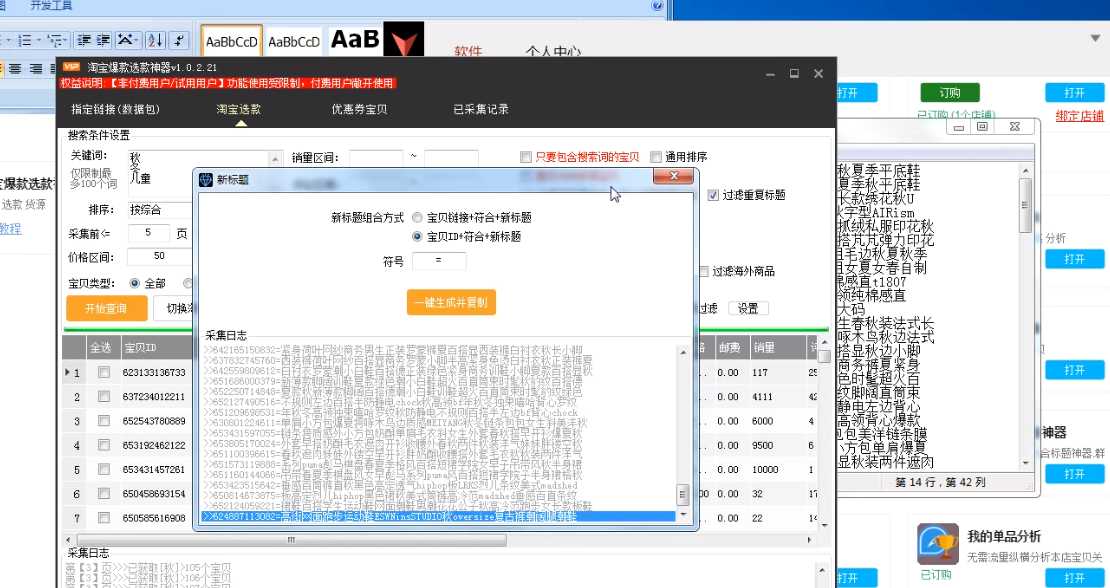Select 全部 radio for 宝贝类型
The width and height of the screenshot is (1110, 588).
(x=135, y=283)
